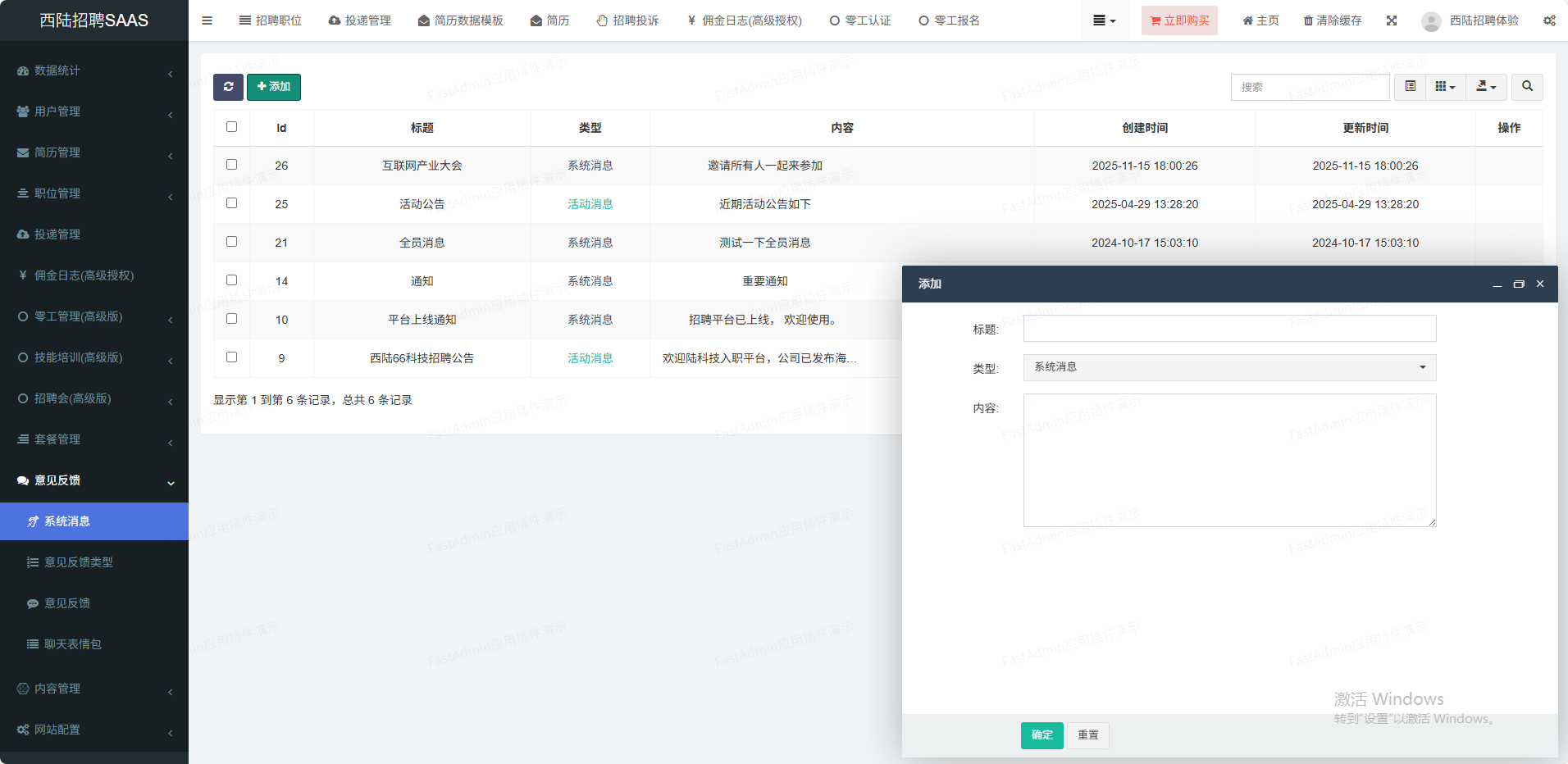This screenshot has height=764, width=1568.
Task: Open the columns toggle dropdown
Action: tap(1445, 87)
